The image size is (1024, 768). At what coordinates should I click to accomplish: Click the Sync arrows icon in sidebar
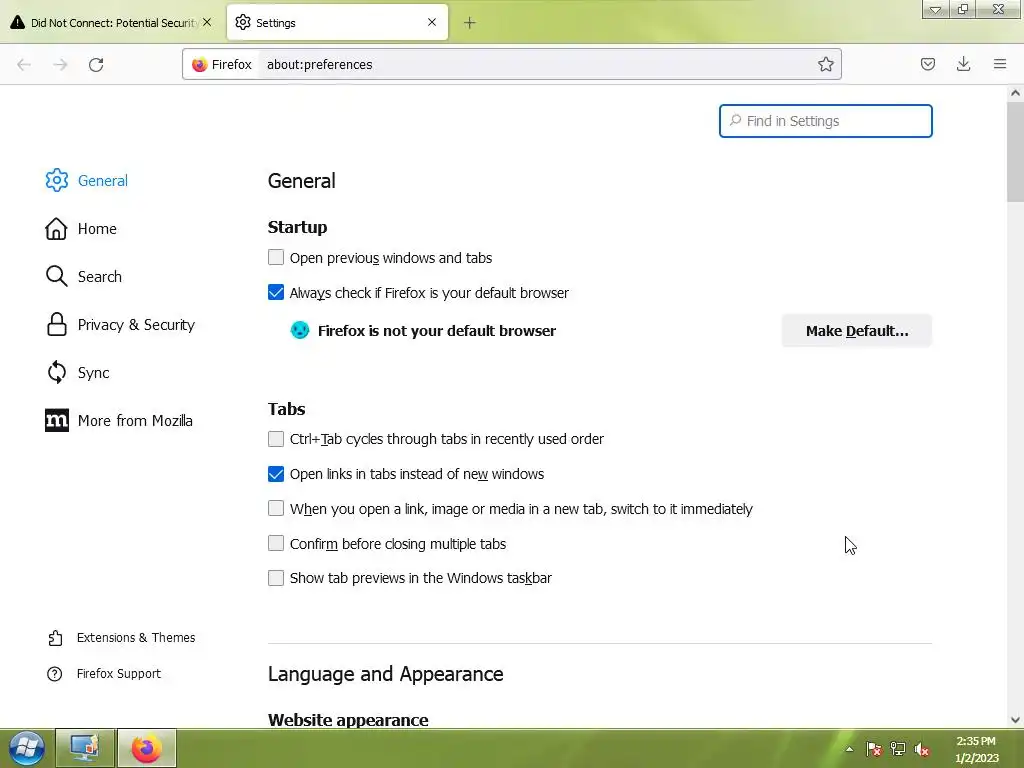point(57,372)
